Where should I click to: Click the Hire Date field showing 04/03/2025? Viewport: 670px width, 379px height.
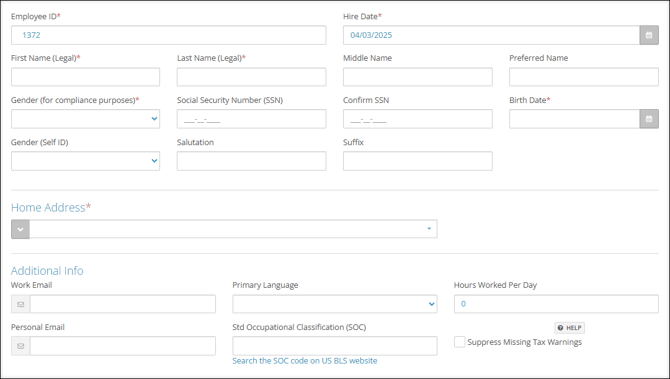(491, 35)
